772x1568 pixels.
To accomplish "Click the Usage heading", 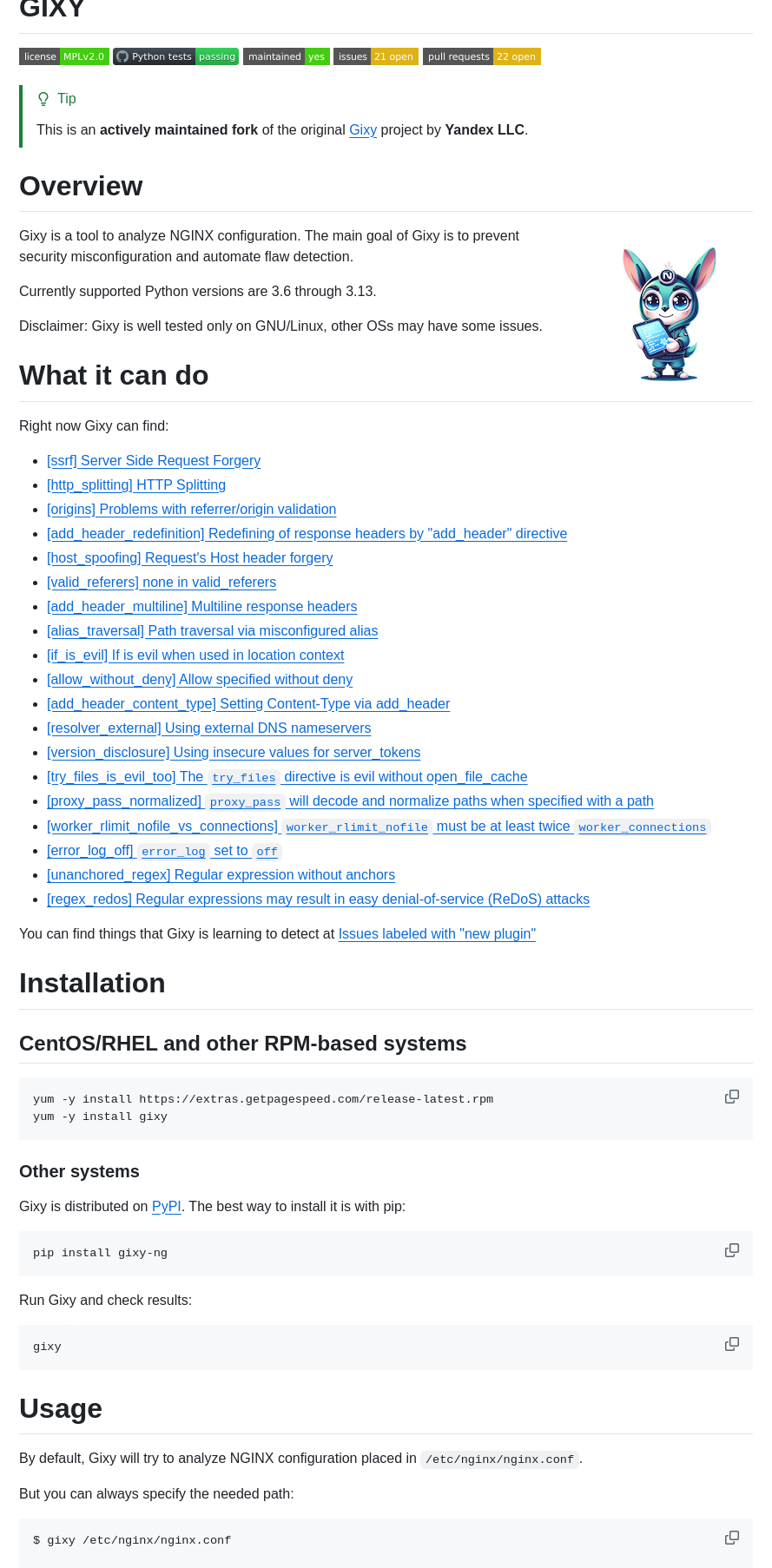I will (61, 1407).
